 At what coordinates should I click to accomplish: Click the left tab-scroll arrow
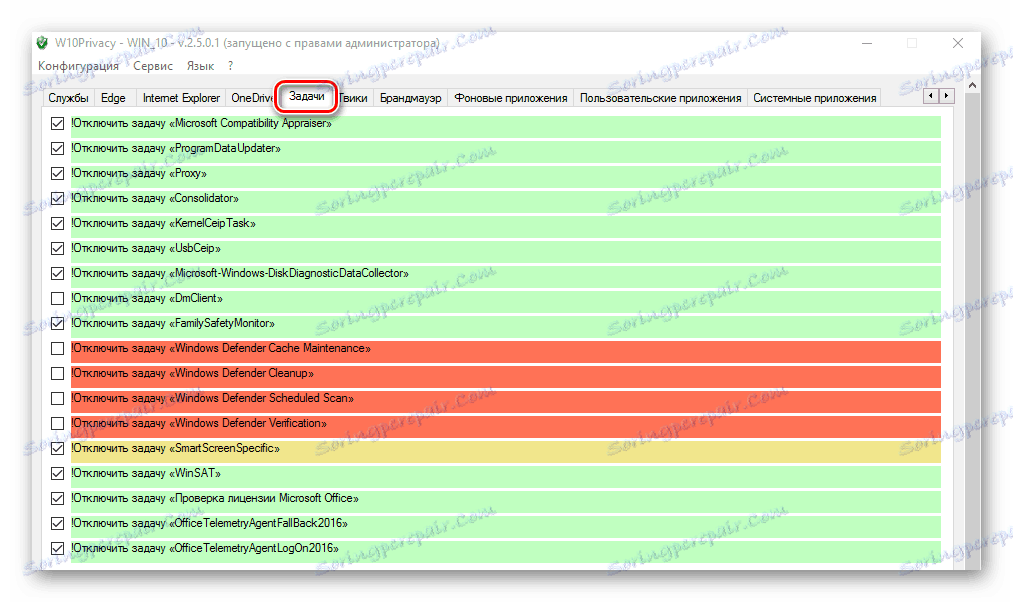tap(930, 94)
